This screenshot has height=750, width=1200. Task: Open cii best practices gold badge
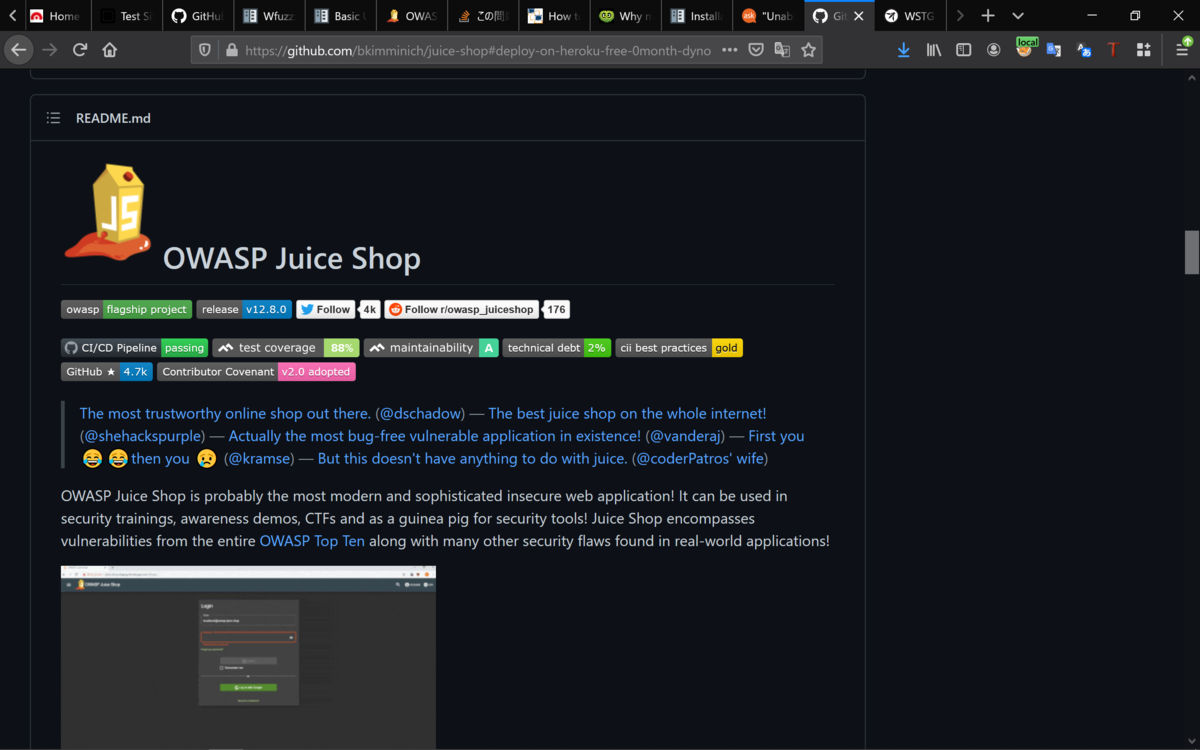point(679,348)
